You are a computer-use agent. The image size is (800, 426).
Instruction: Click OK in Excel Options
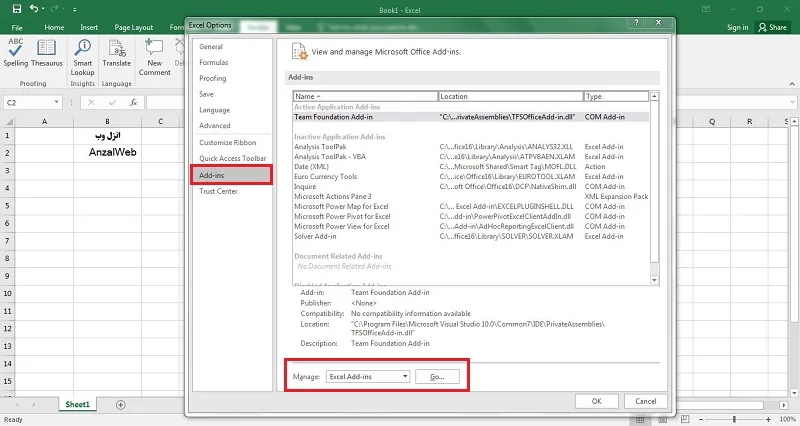pyautogui.click(x=596, y=401)
